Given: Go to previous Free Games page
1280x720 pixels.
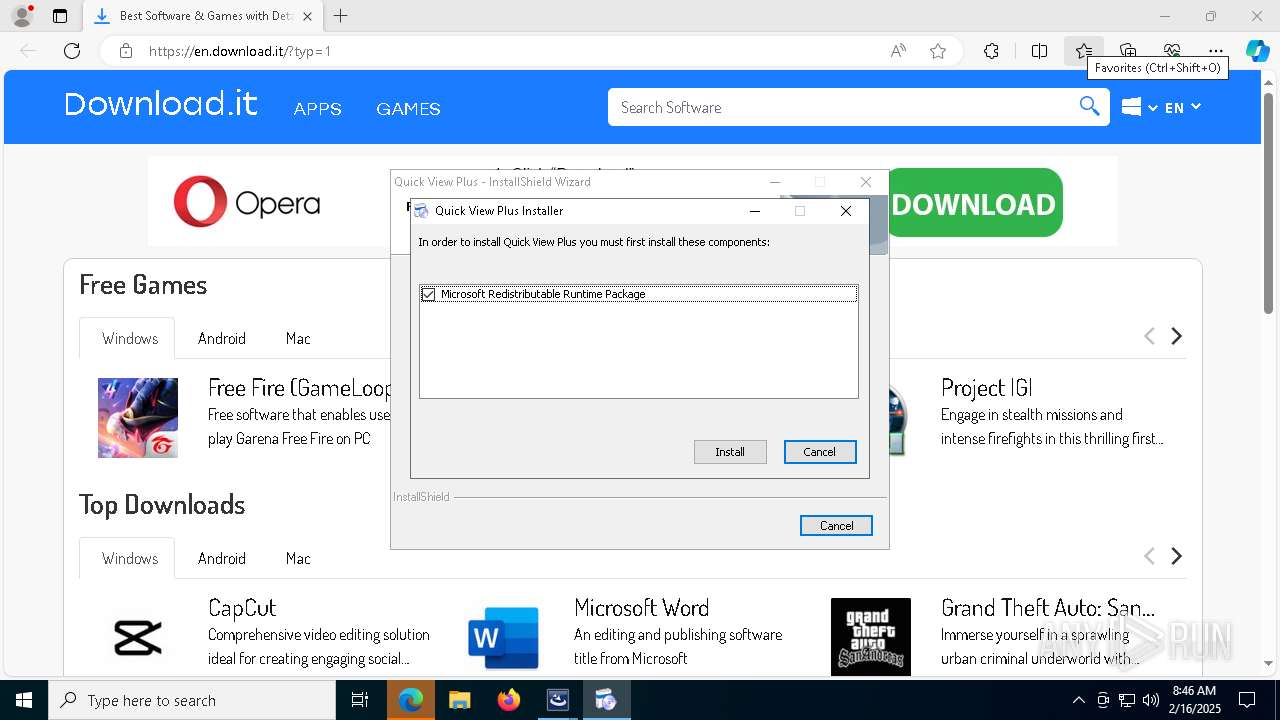Looking at the screenshot, I should 1149,336.
